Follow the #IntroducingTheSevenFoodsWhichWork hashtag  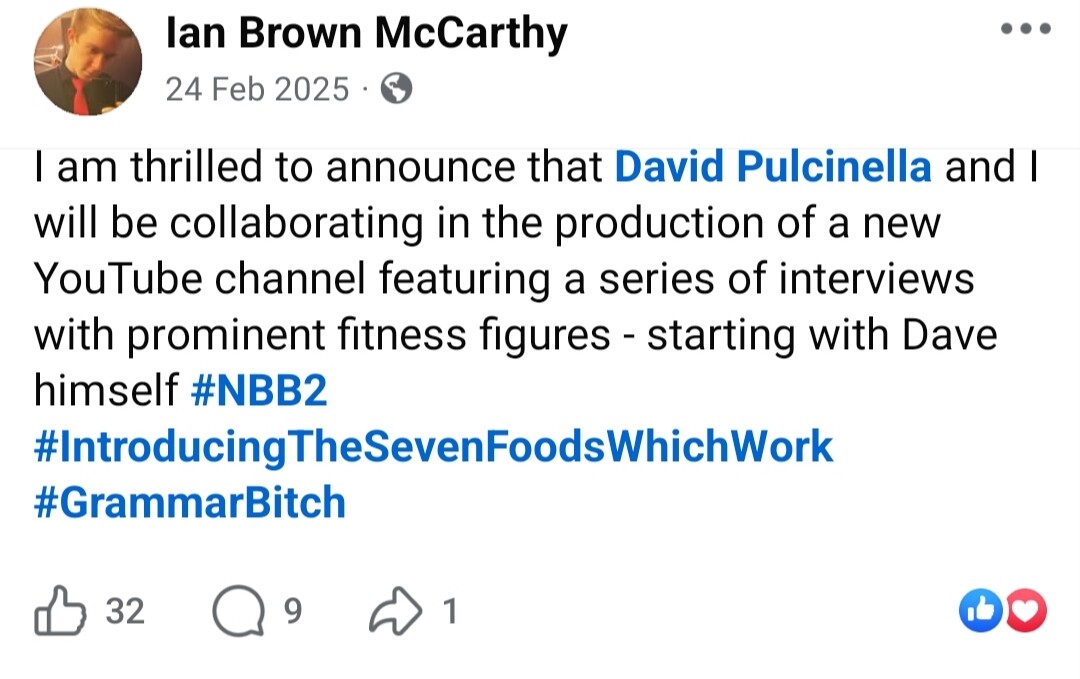(x=433, y=446)
